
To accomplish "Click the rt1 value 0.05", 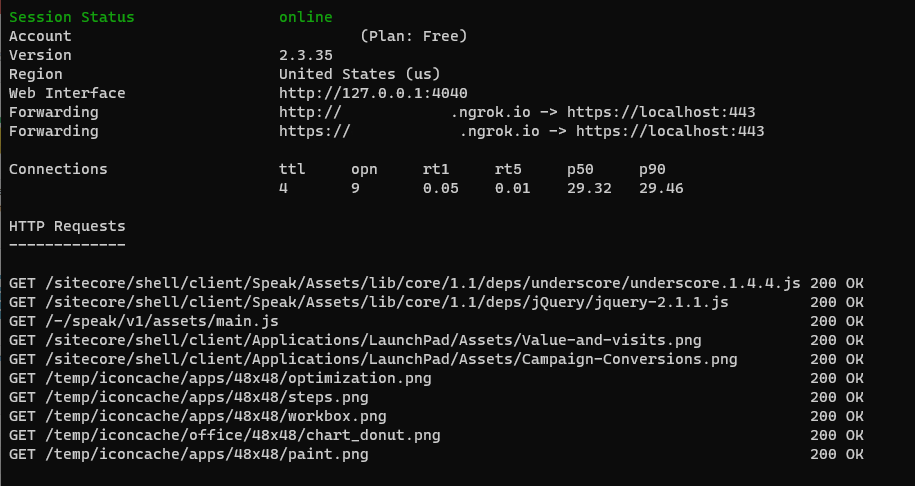I will [x=440, y=188].
